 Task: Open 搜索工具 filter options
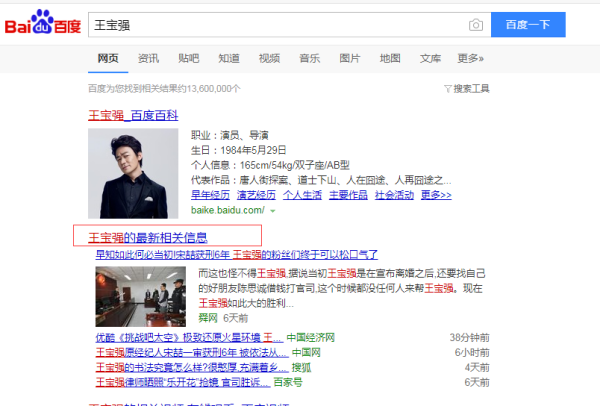click(x=467, y=89)
